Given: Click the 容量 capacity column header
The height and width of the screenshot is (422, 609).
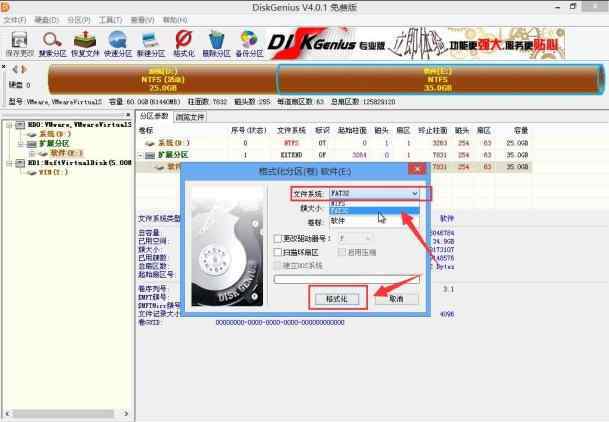Looking at the screenshot, I should click(520, 130).
